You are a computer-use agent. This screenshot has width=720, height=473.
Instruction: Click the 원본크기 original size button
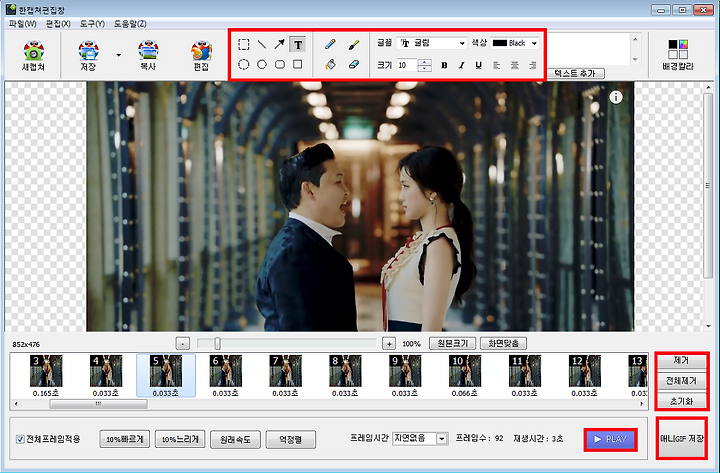pyautogui.click(x=452, y=343)
